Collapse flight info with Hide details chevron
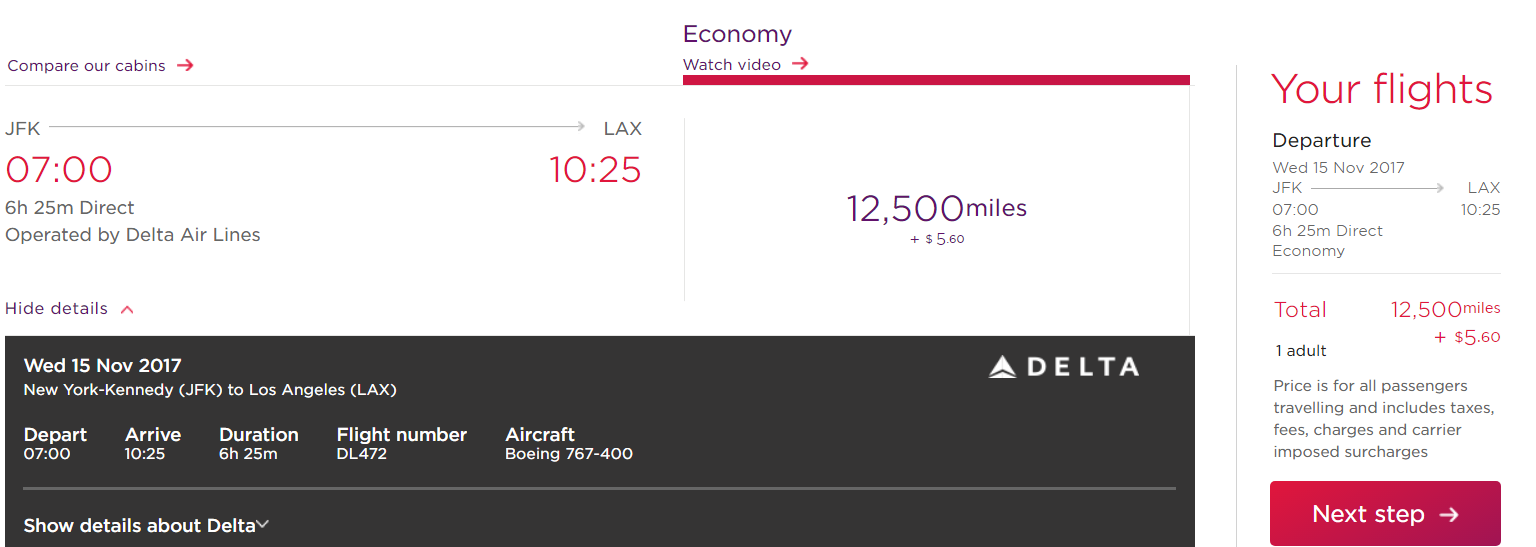The image size is (1536, 547). coord(127,309)
